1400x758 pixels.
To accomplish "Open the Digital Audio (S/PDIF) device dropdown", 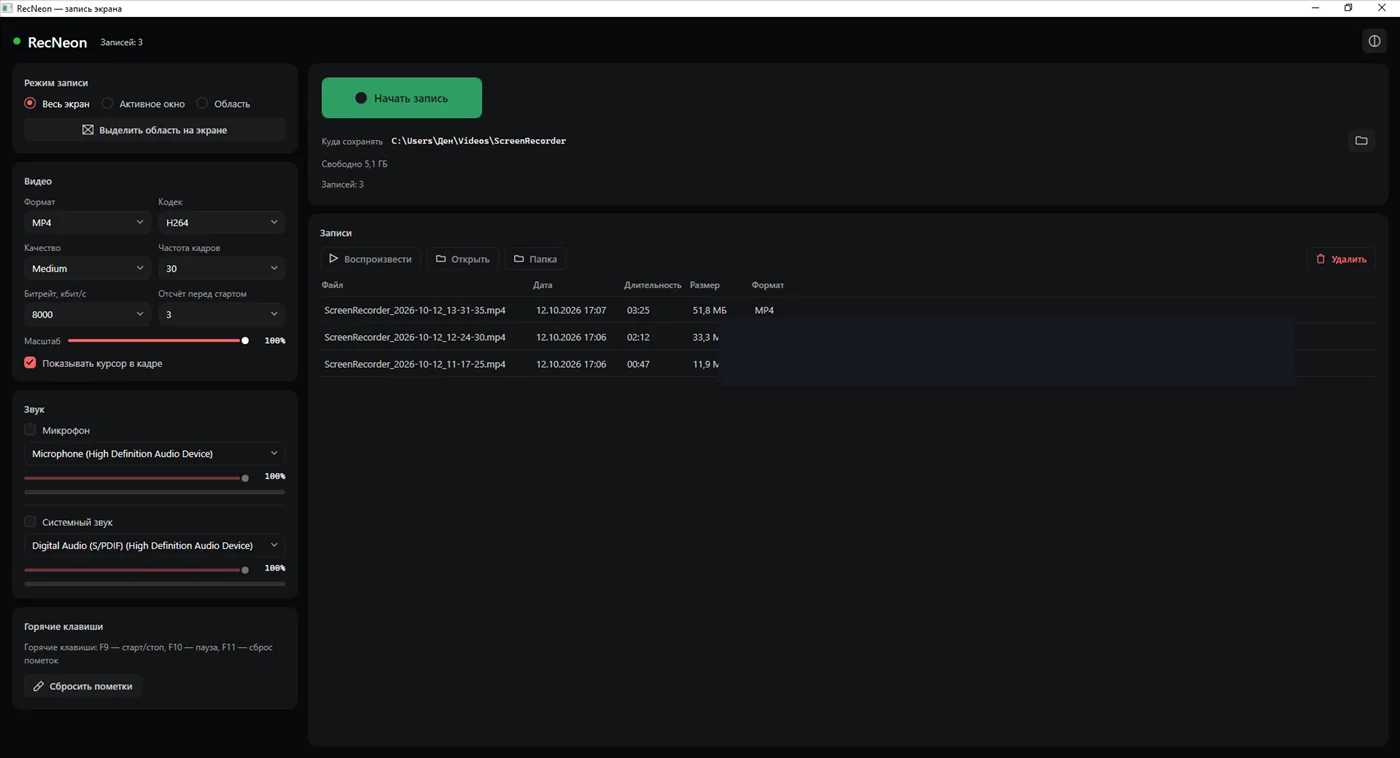I will (154, 546).
